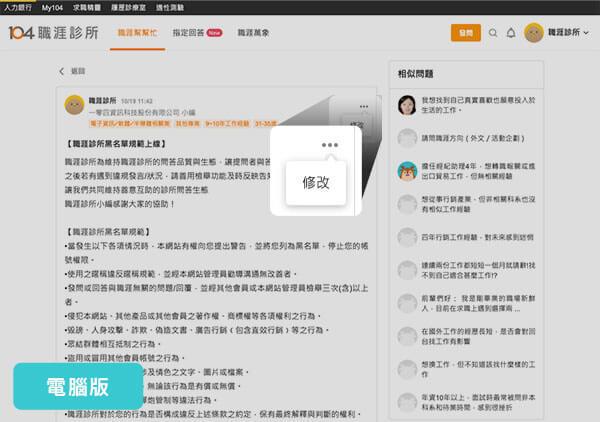Open the notification bell icon
The image size is (600, 422).
511,33
